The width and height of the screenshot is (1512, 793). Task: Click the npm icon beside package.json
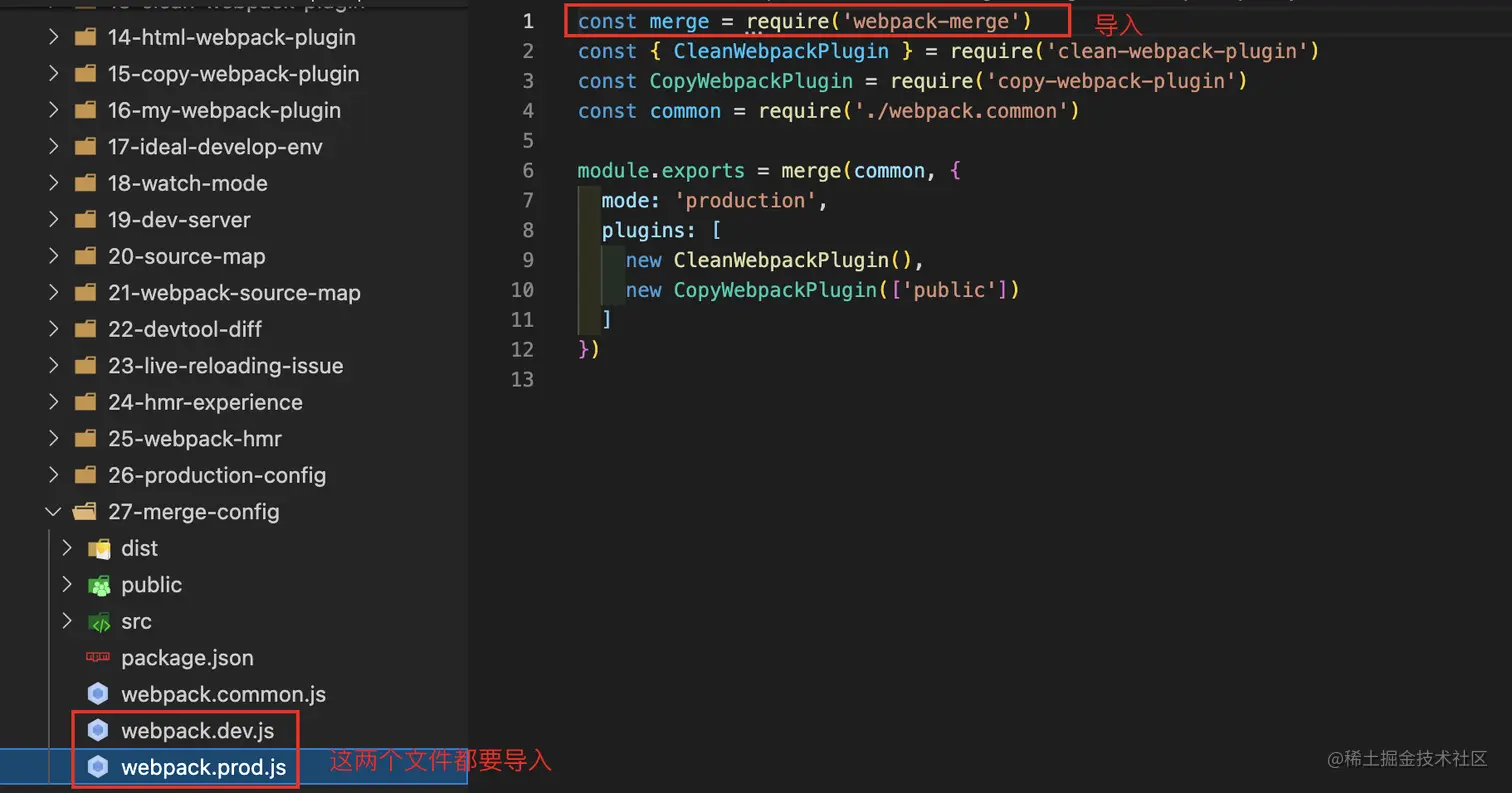98,658
